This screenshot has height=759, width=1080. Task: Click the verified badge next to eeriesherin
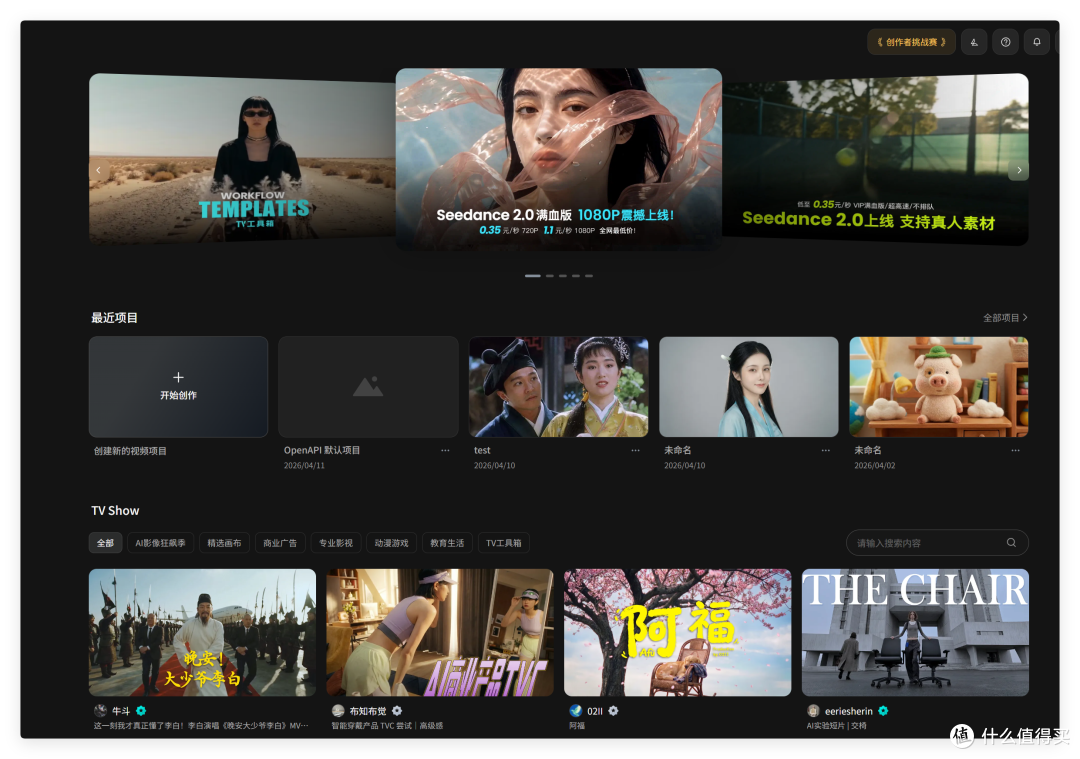(x=883, y=711)
